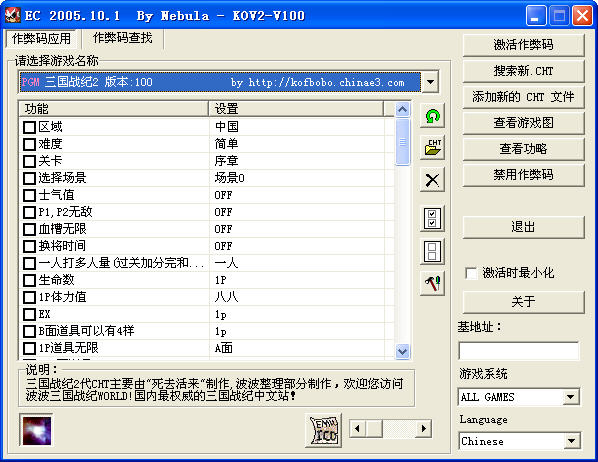
Task: Click the 功能 column header
Action: tap(113, 109)
